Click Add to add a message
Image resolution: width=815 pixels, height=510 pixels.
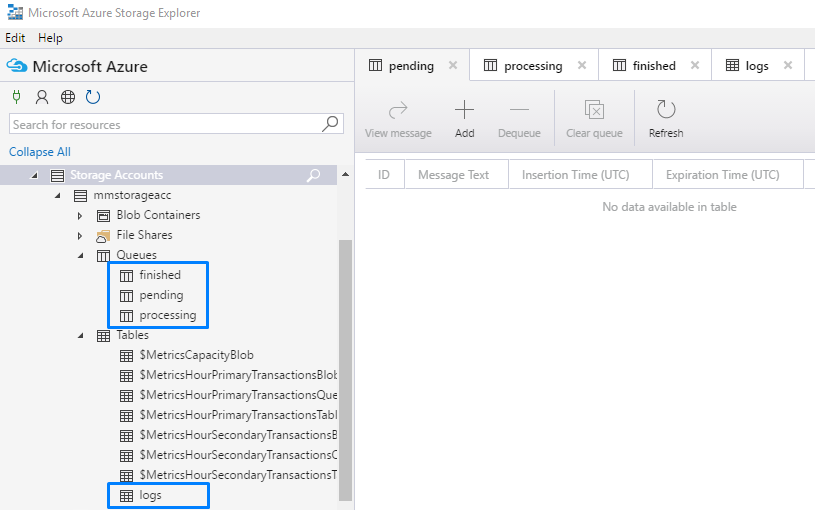click(464, 120)
